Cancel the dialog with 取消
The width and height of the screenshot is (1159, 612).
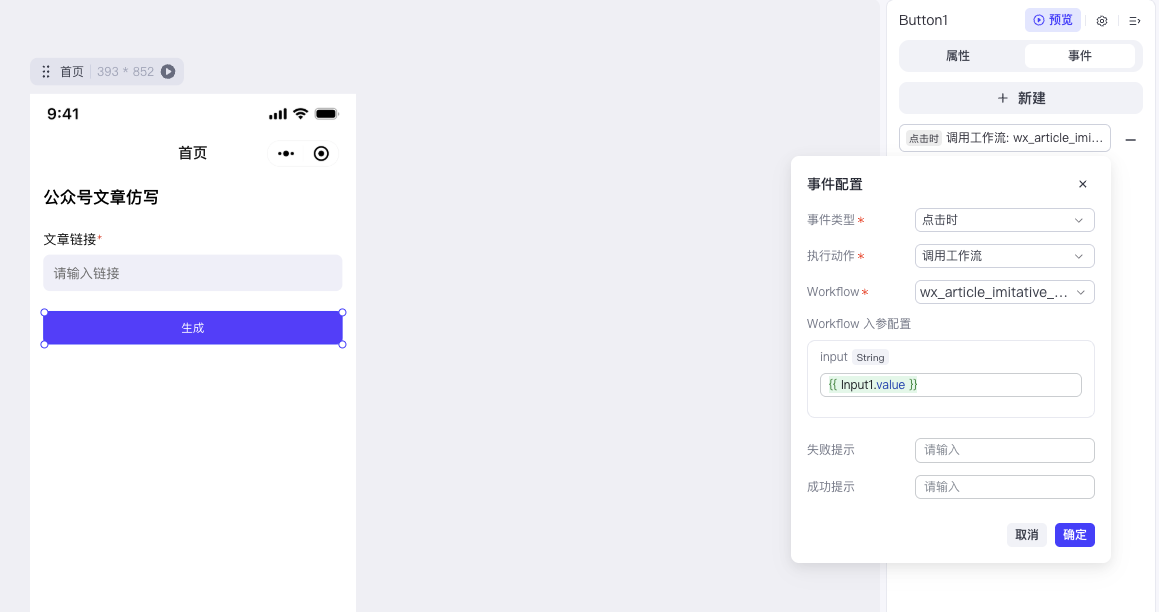coord(1026,535)
